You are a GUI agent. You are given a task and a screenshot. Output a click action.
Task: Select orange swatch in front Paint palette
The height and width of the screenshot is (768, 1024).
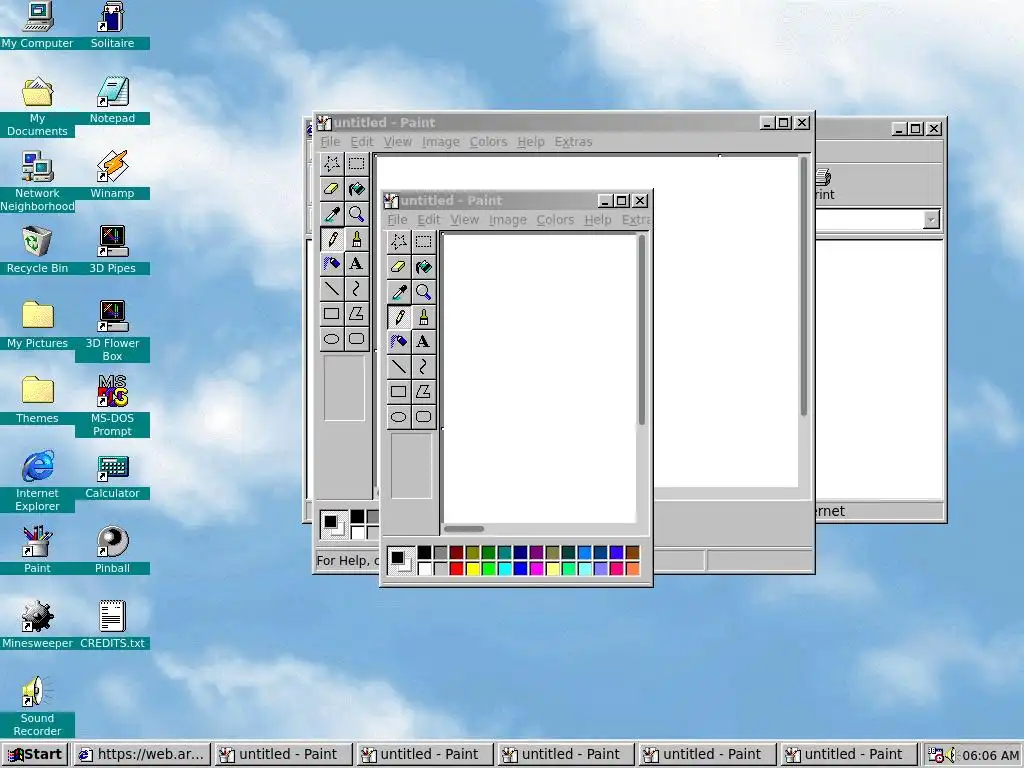click(632, 569)
